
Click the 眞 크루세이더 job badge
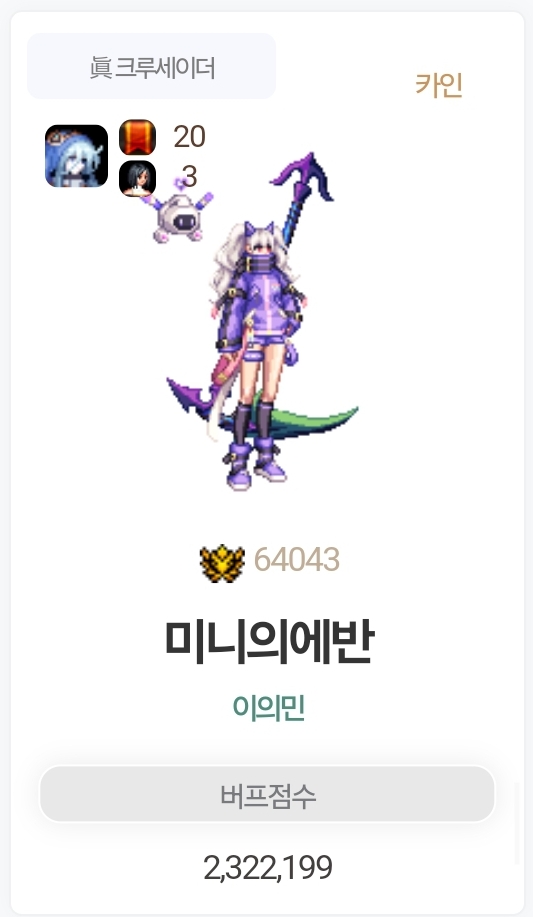pyautogui.click(x=152, y=66)
